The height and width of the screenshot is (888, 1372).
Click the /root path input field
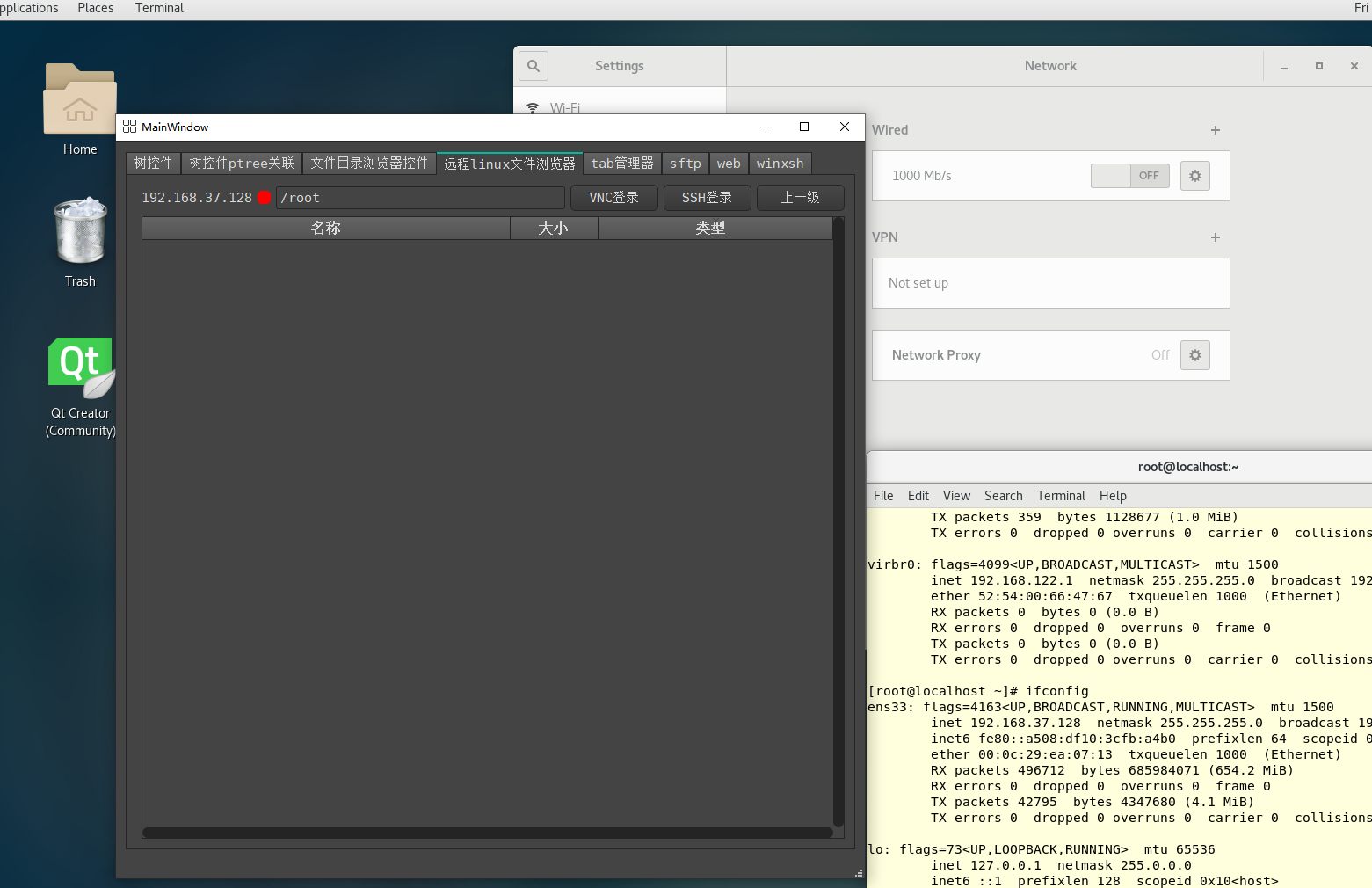pos(420,198)
